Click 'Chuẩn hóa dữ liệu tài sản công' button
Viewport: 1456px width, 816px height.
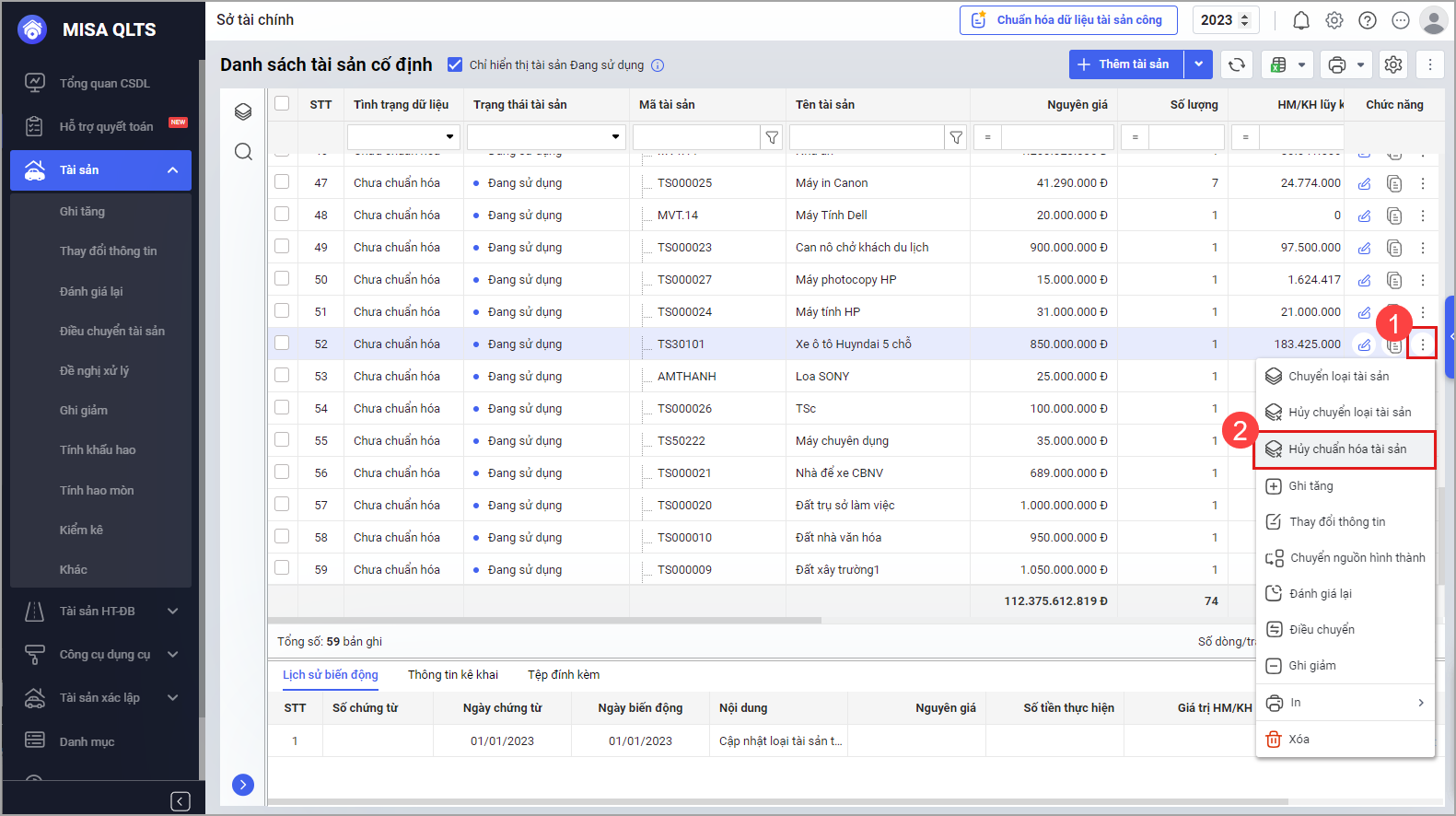(x=1068, y=20)
